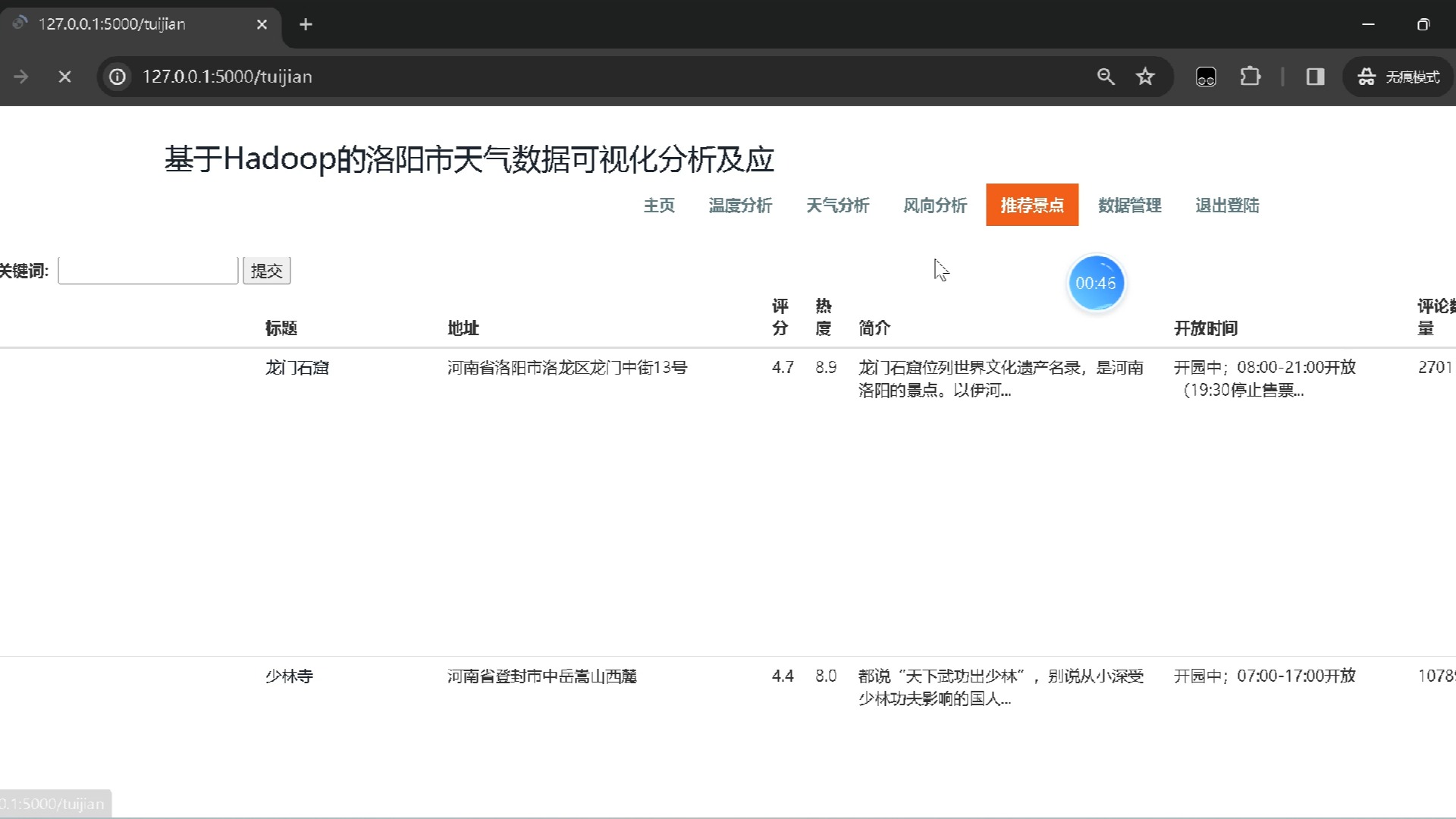Click the 4.7 rating of 龙门石窟
Screen dimensions: 1456x819
[783, 368]
